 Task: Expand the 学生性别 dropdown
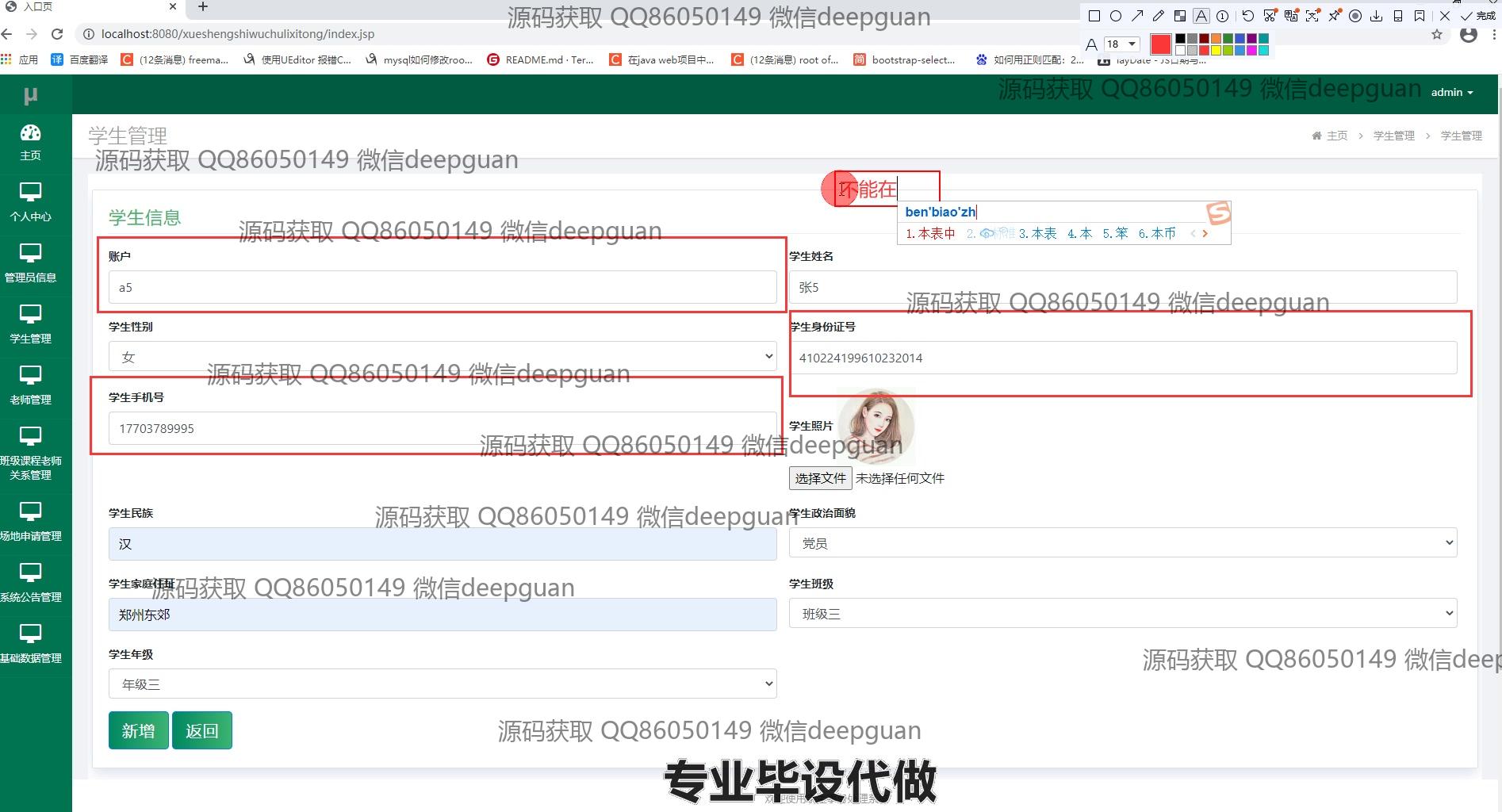[442, 357]
